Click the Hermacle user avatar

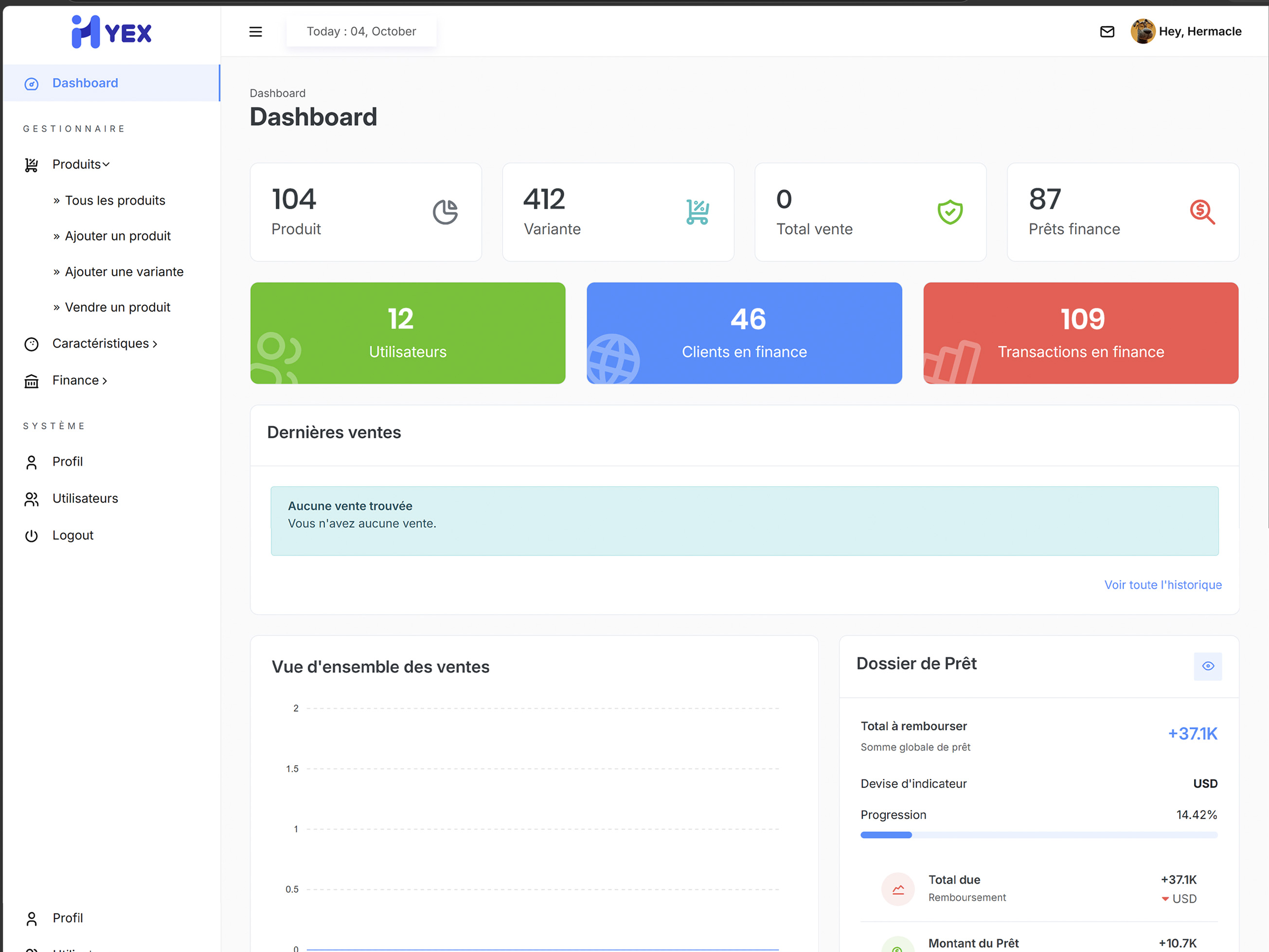click(x=1142, y=32)
